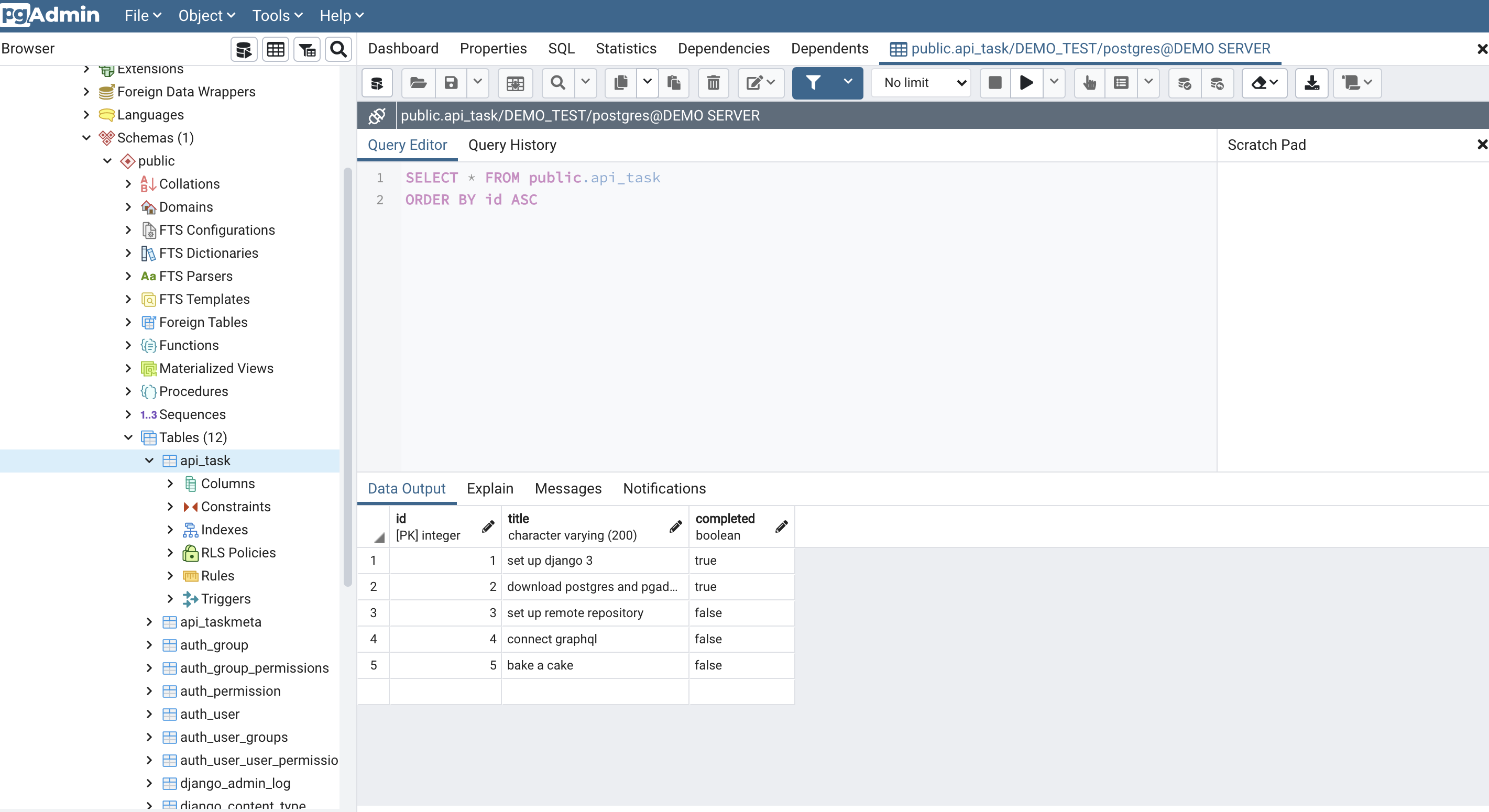Click the Download results as CSV icon

click(1311, 83)
